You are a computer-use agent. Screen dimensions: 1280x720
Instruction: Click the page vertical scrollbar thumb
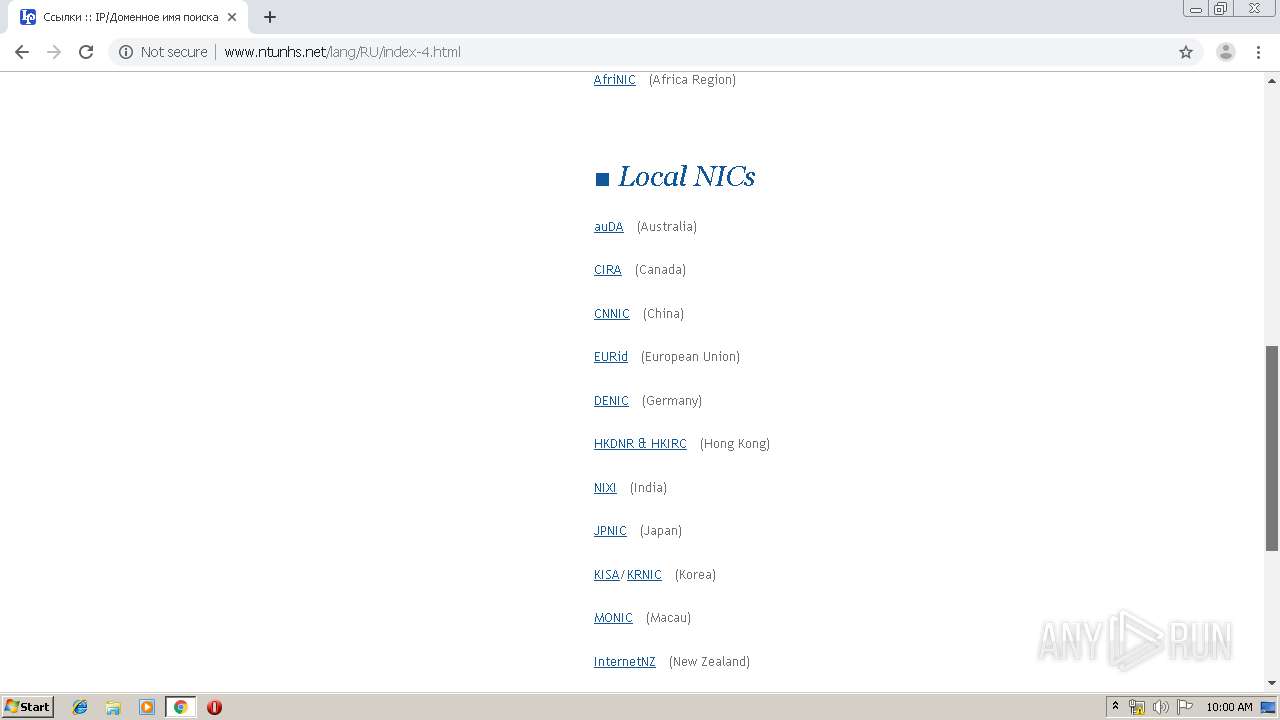click(1272, 448)
